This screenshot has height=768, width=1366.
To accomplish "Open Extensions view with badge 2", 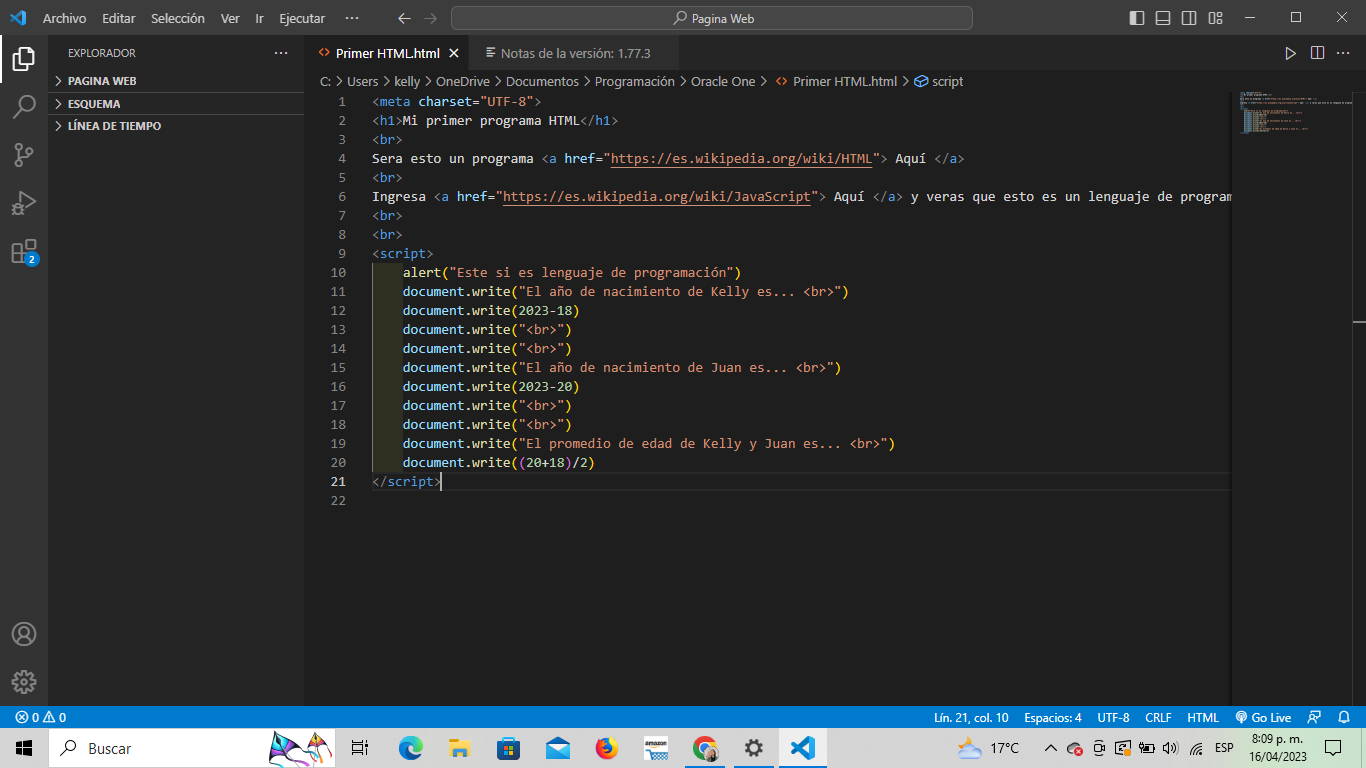I will coord(24,251).
